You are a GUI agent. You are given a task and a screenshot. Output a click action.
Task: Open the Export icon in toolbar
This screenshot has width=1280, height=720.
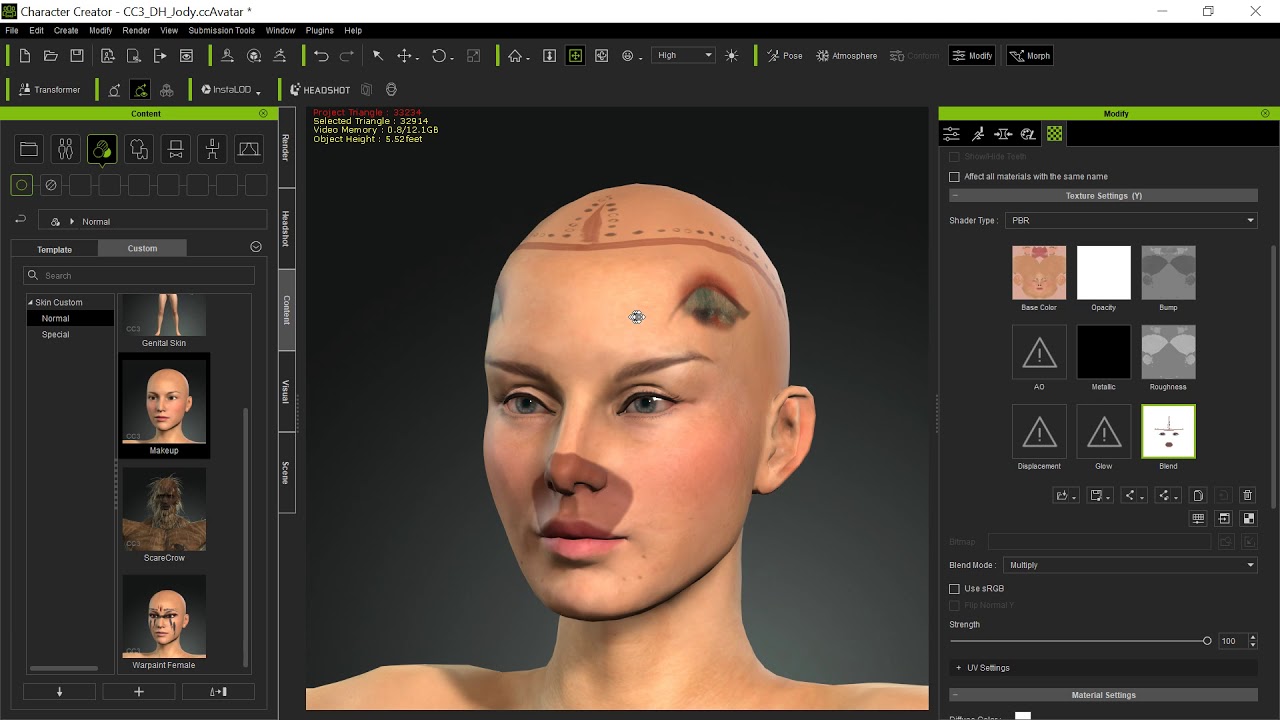coord(159,56)
